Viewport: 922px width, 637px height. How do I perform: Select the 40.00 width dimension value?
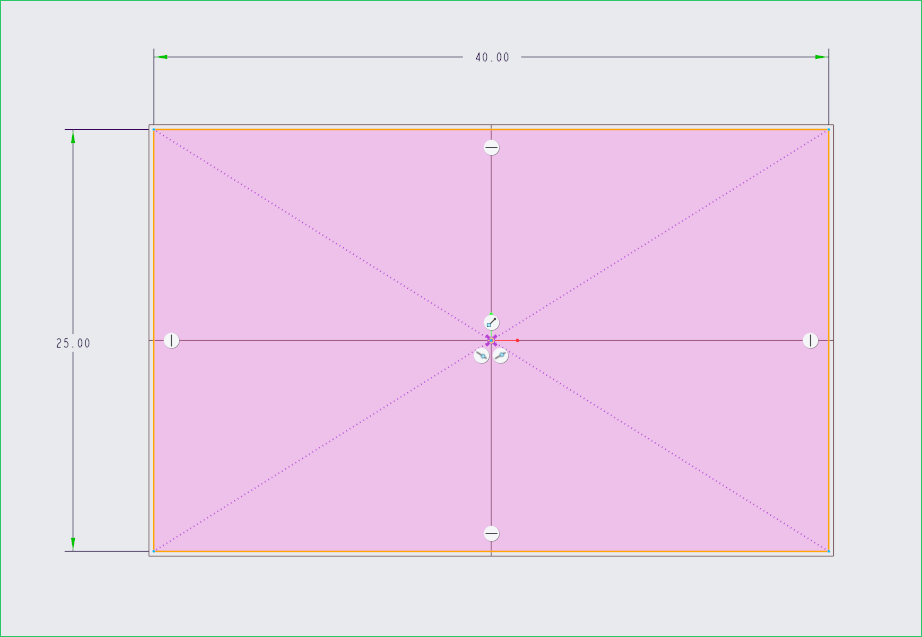[492, 57]
